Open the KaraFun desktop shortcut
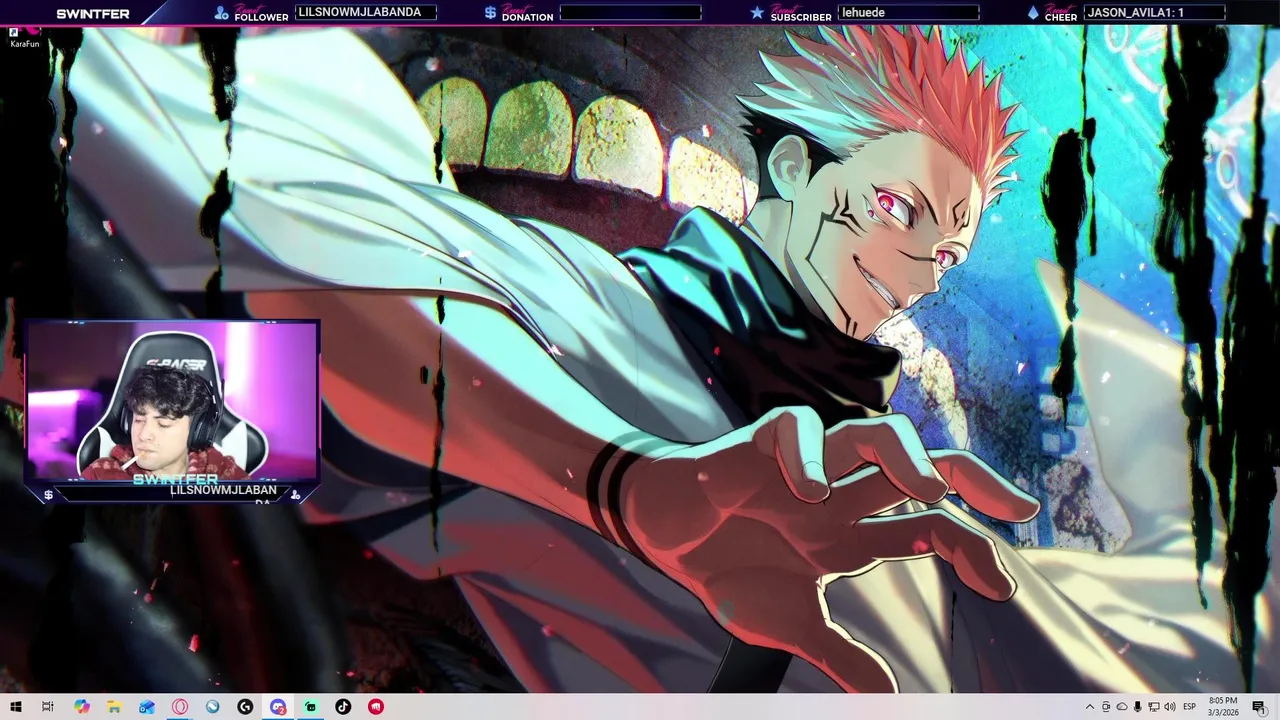Image resolution: width=1280 pixels, height=720 pixels. click(x=24, y=38)
